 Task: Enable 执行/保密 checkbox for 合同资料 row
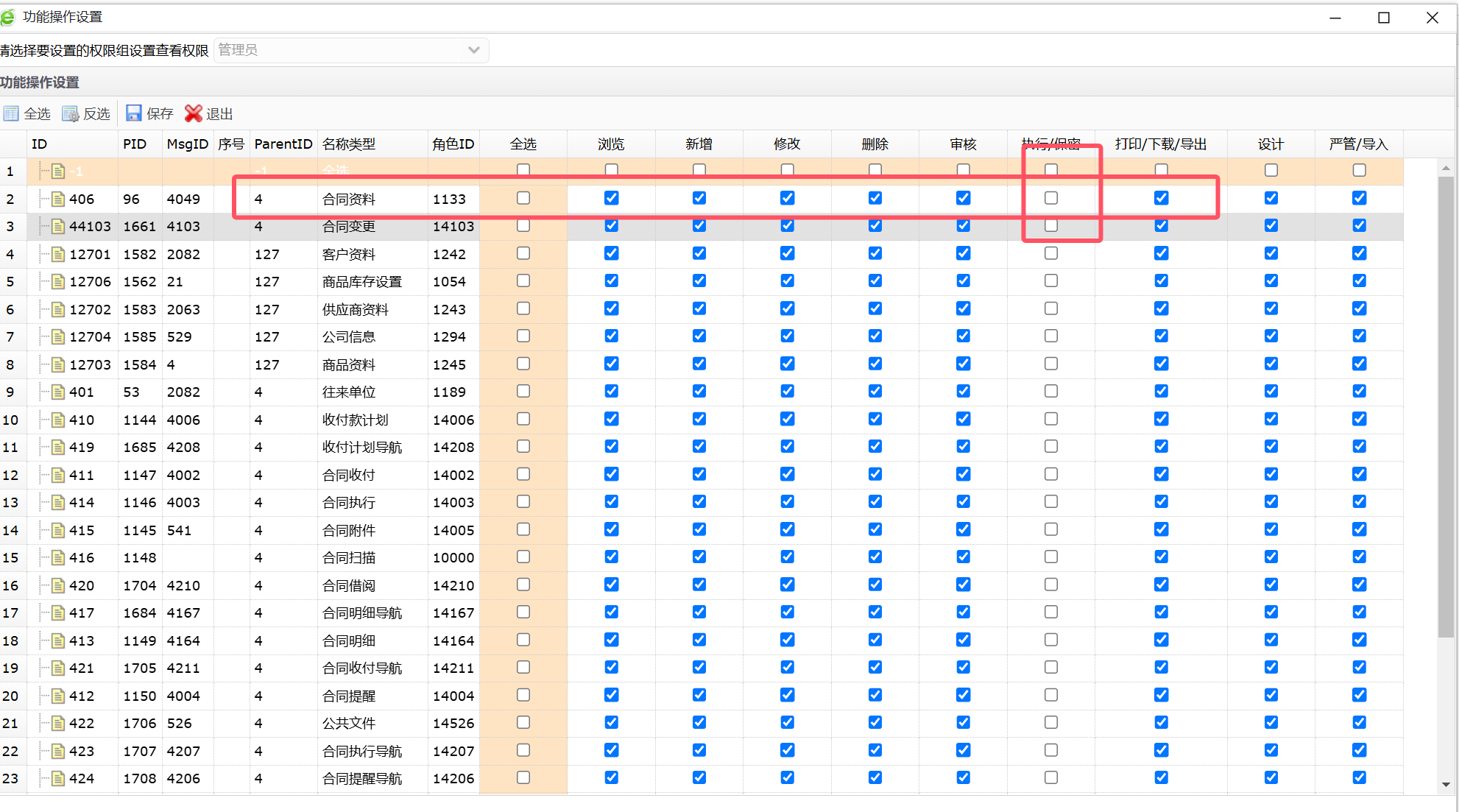coord(1050,197)
